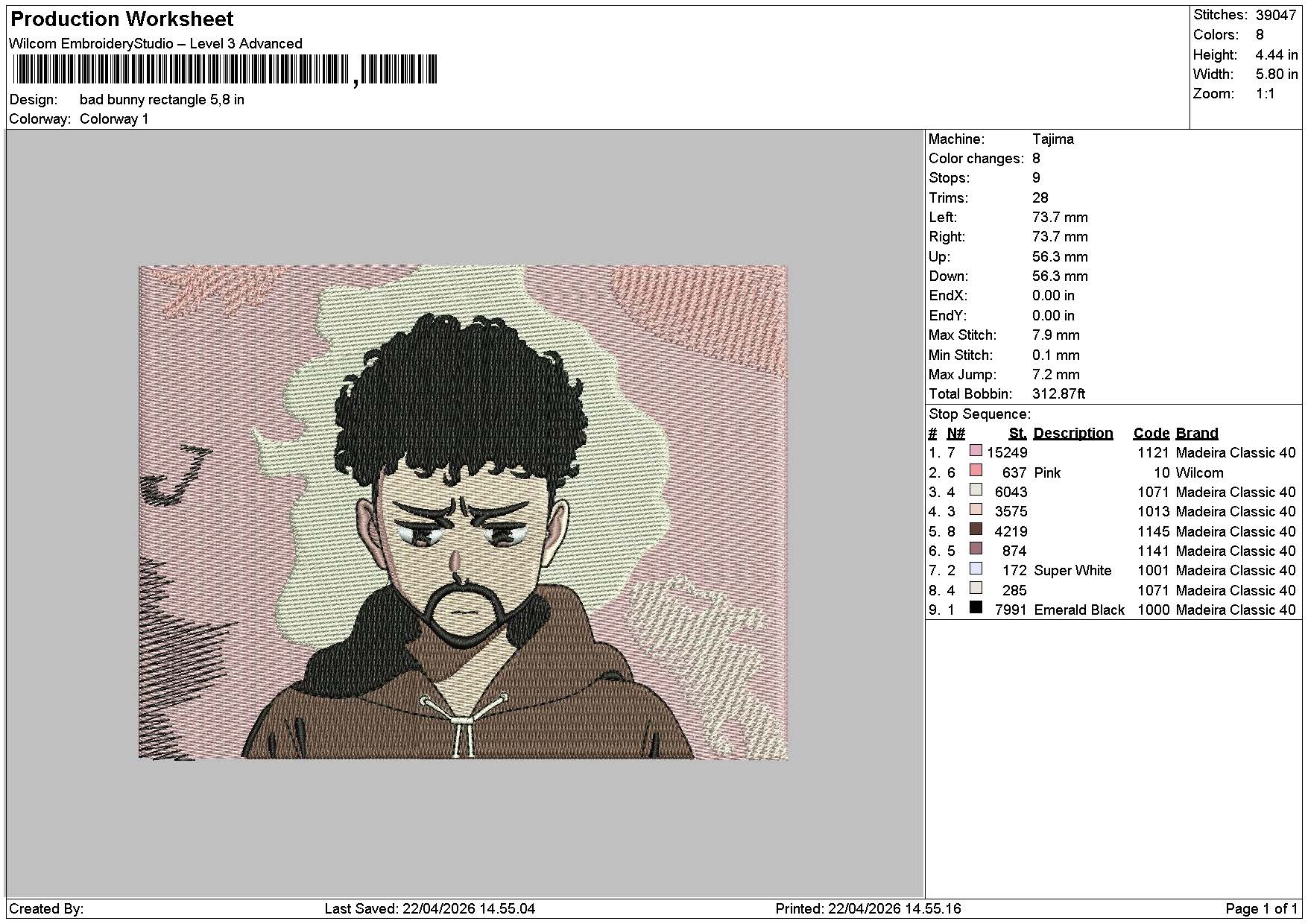This screenshot has width=1308, height=924.
Task: Click the Stitches count value 39047
Action: tap(1276, 15)
